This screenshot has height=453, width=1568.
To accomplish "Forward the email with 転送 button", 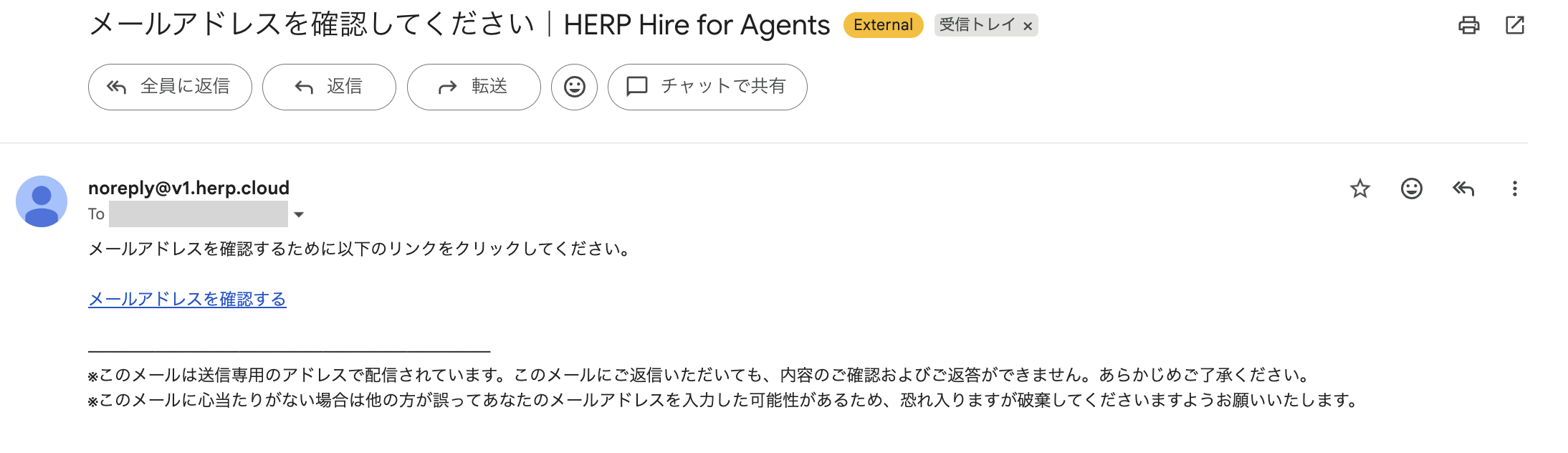I will (474, 87).
